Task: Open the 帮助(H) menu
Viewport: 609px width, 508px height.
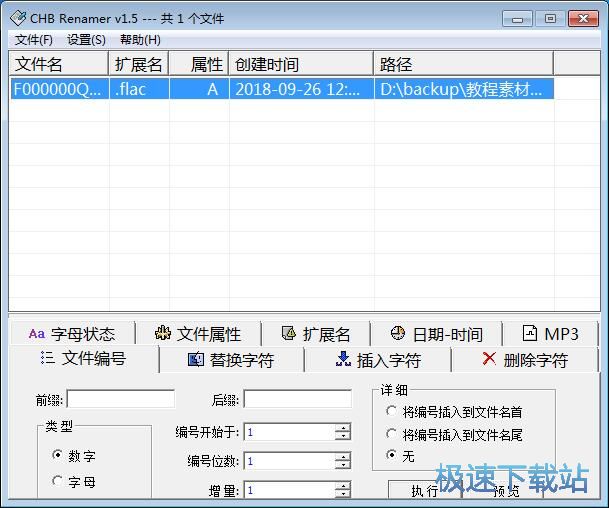Action: [x=140, y=40]
